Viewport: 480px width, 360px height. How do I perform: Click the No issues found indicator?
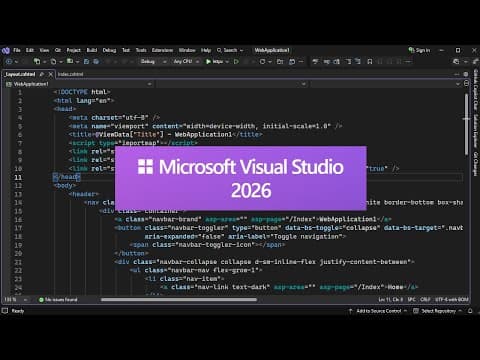pos(58,300)
